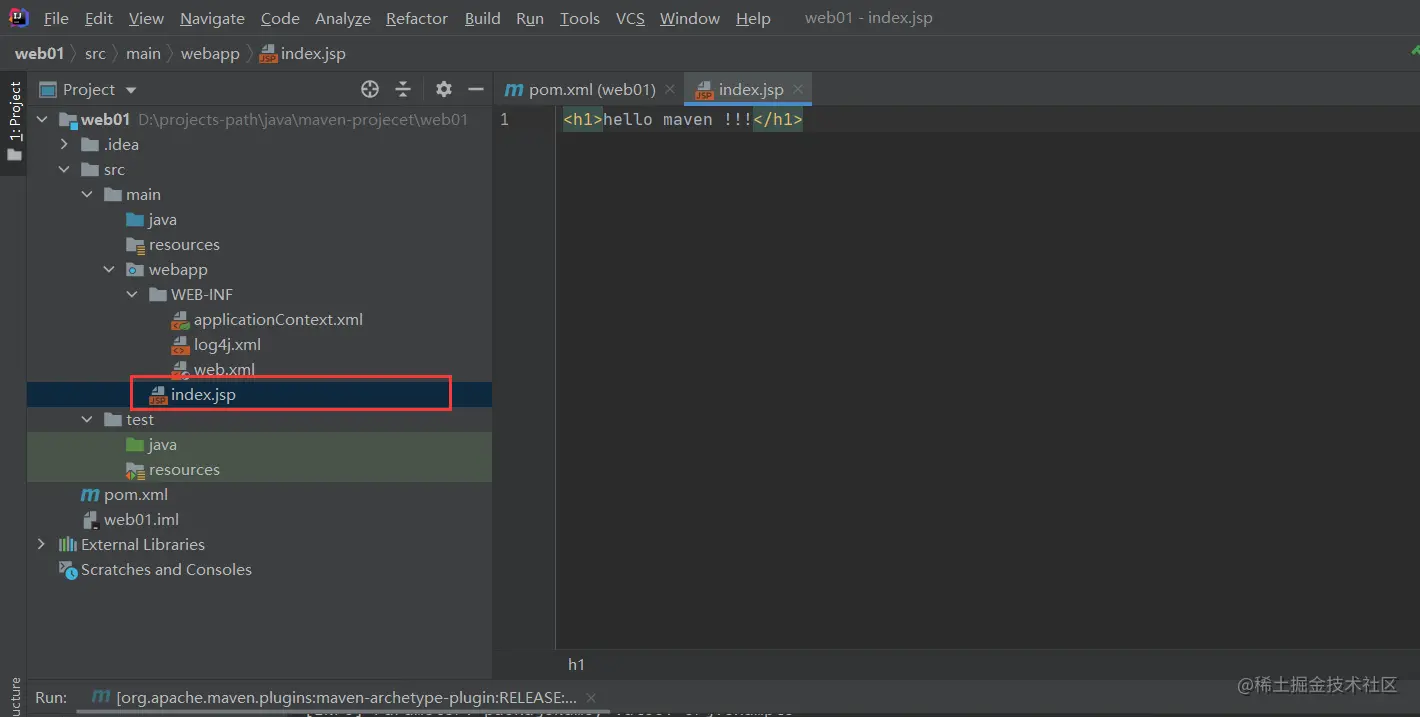Click the applicationContext.xml file icon

[x=181, y=320]
